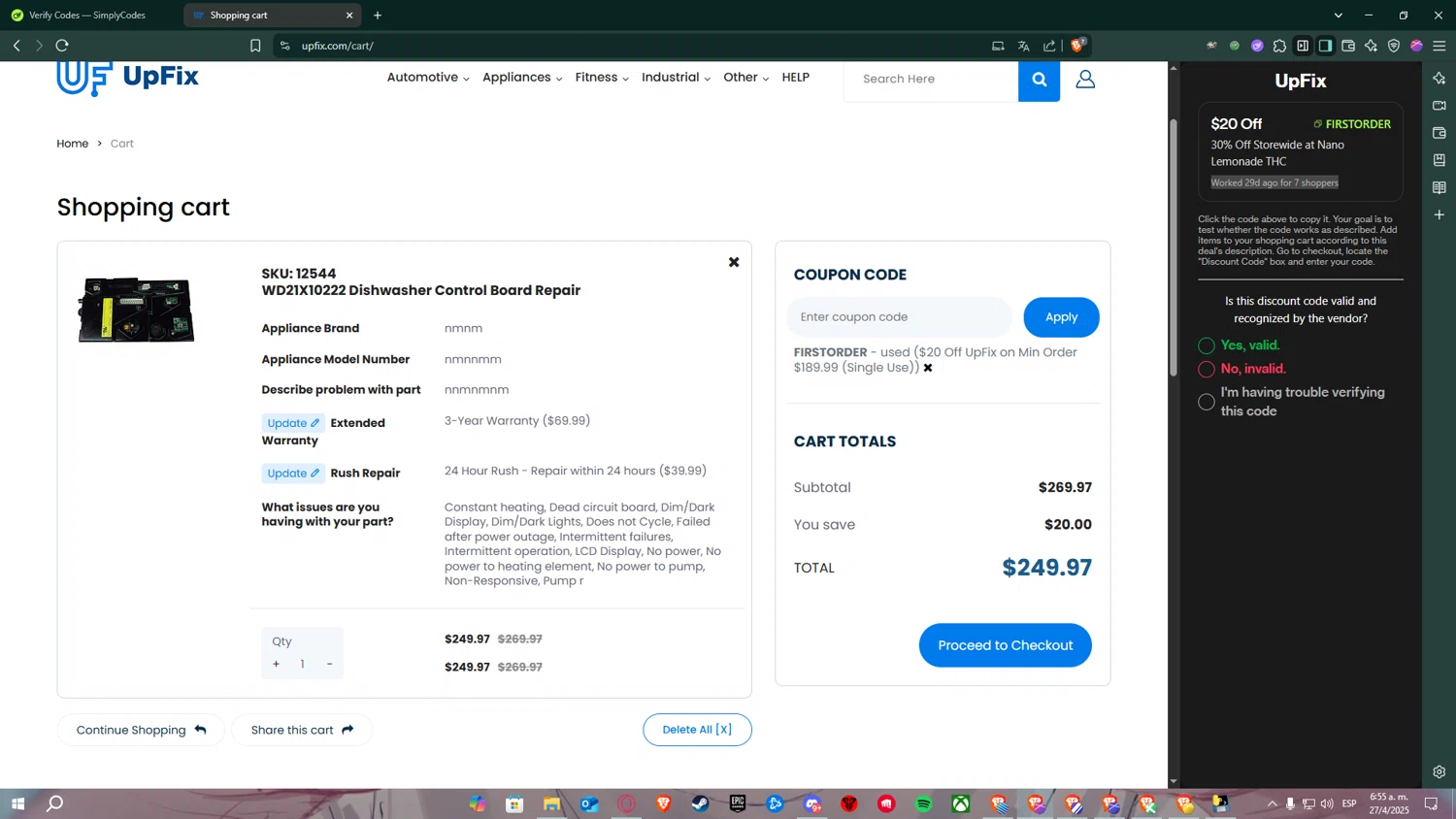Open the tab search dropdown arrow
Image resolution: width=1456 pixels, height=819 pixels.
pyautogui.click(x=1338, y=16)
